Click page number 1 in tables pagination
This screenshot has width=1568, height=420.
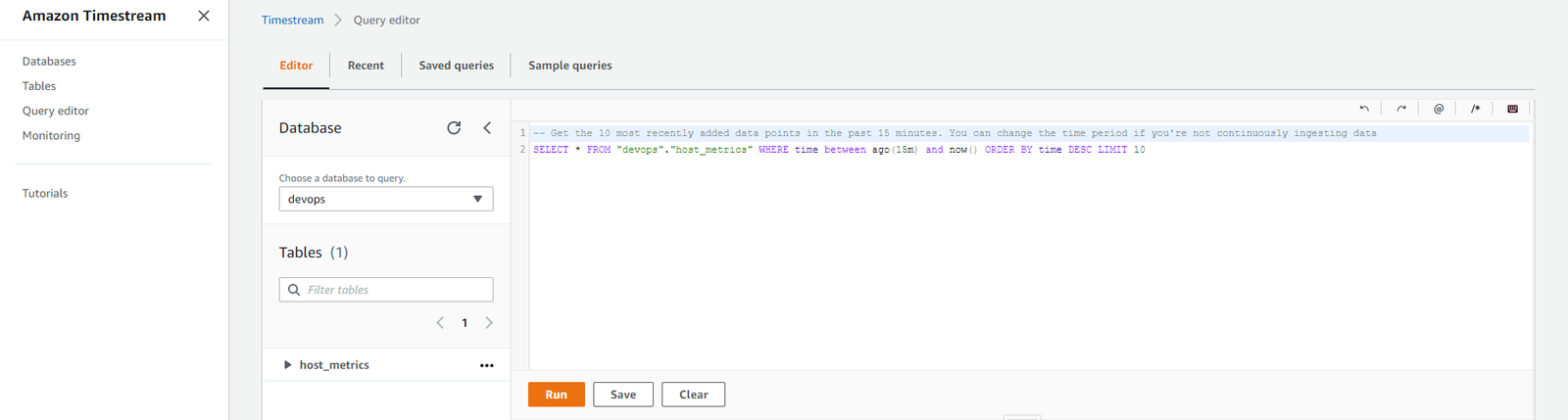(x=465, y=323)
